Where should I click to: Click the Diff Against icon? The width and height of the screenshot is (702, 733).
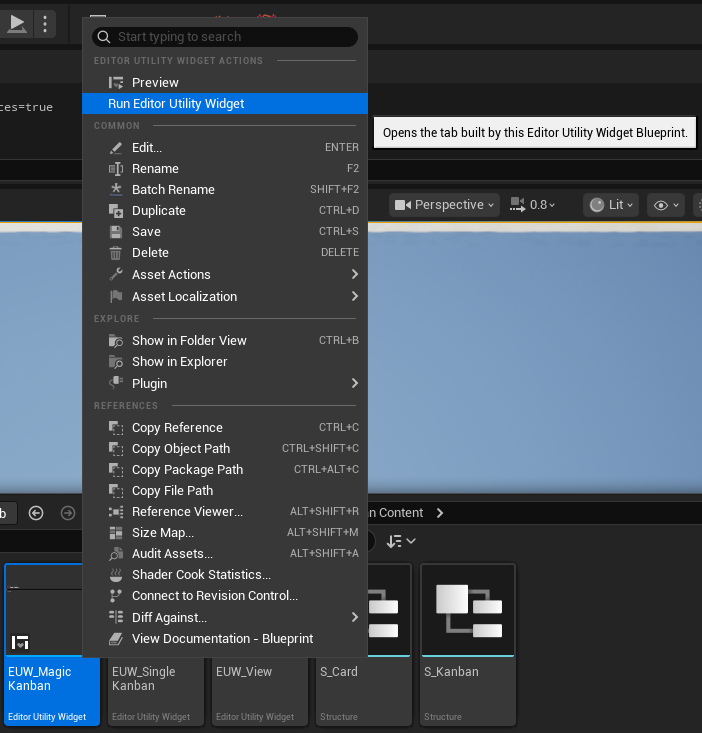pos(116,618)
